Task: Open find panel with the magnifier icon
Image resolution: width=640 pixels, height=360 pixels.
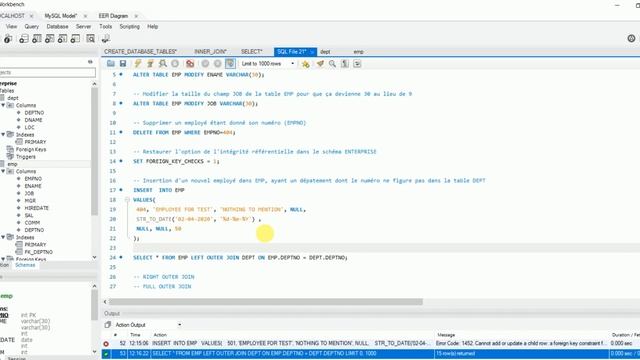Action: (332, 64)
